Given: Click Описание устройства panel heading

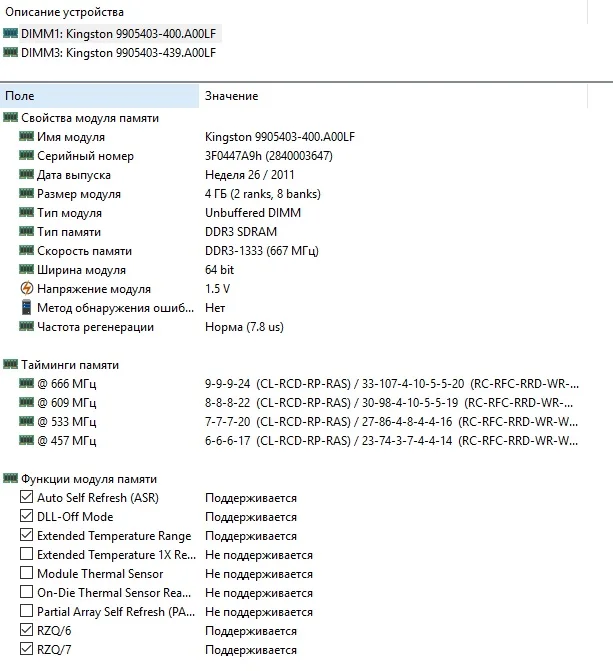Looking at the screenshot, I should (x=64, y=12).
